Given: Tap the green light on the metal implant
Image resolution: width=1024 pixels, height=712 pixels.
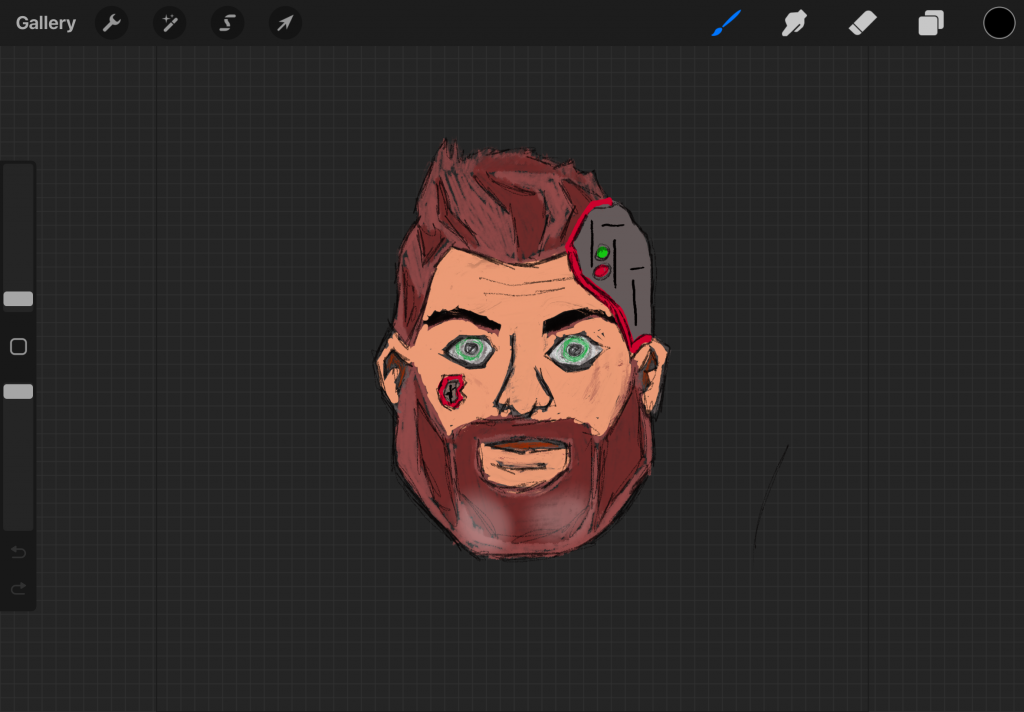Looking at the screenshot, I should coord(602,254).
